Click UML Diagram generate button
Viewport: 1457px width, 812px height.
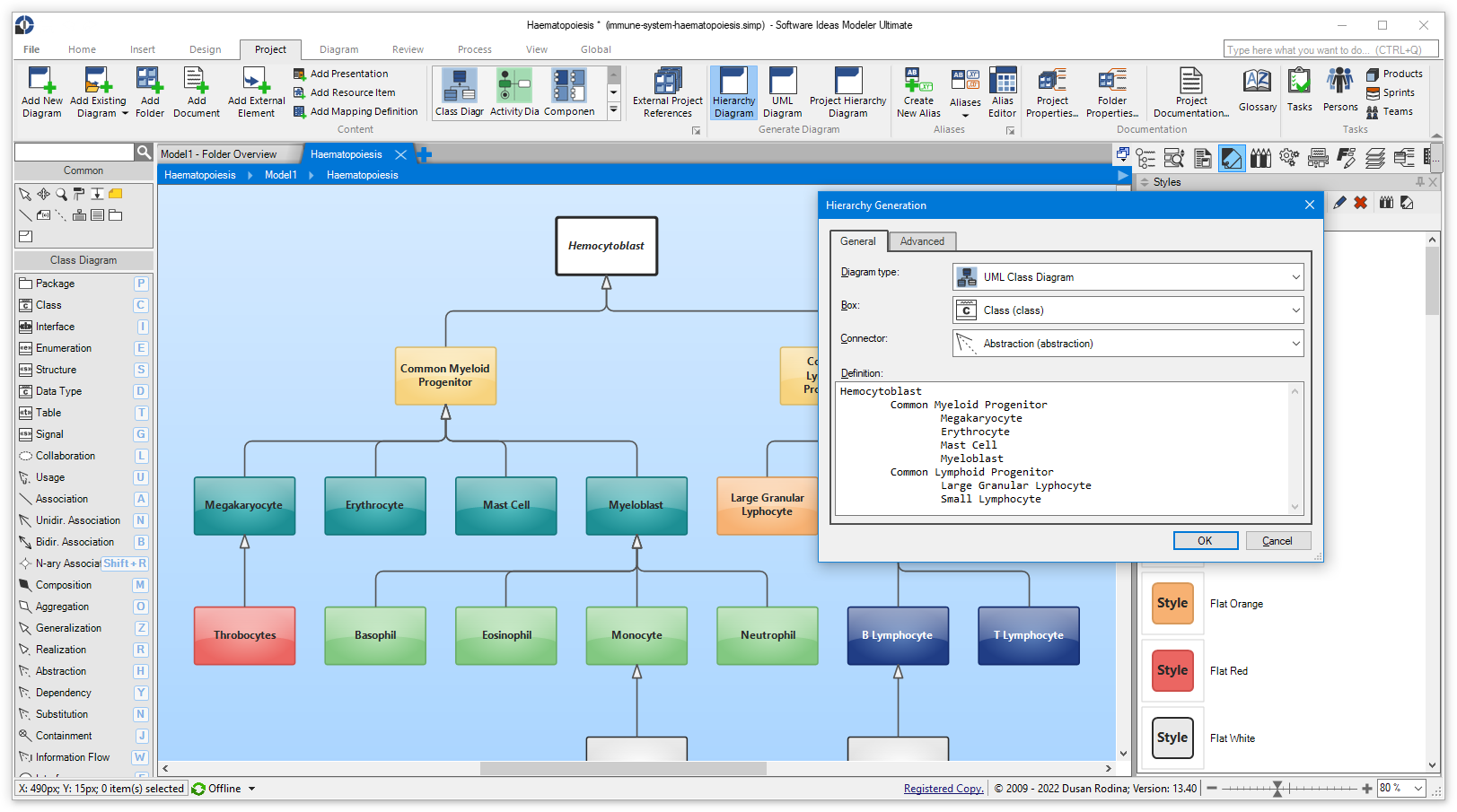tap(782, 92)
